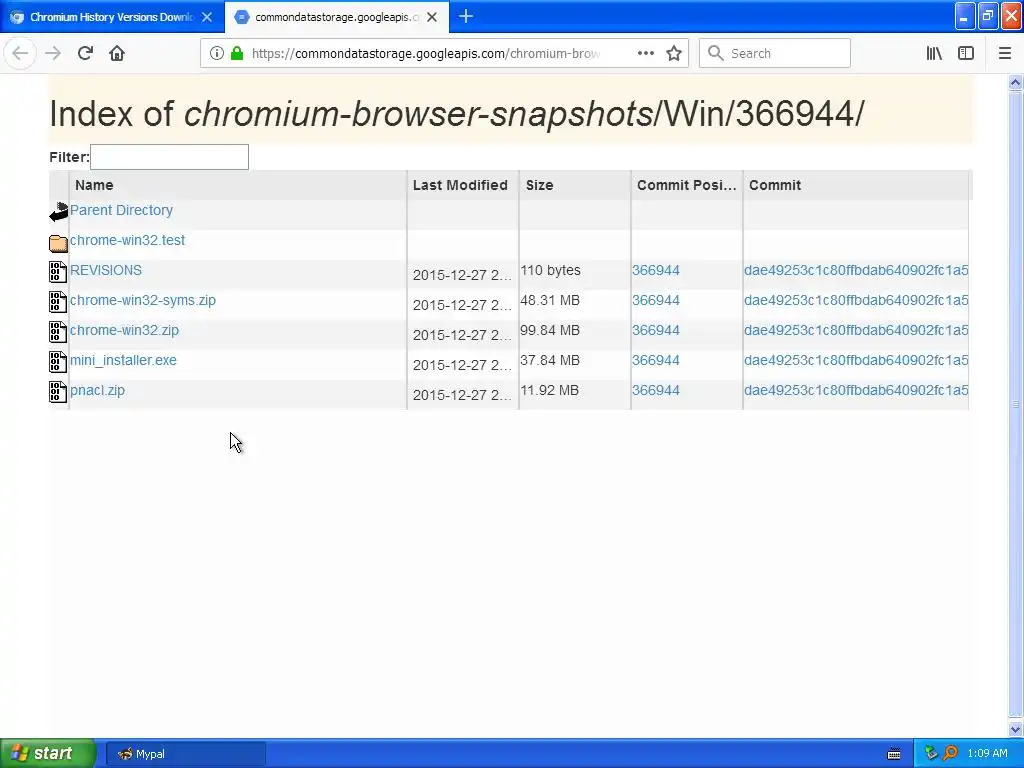This screenshot has width=1024, height=768.
Task: Open 366944 commit position in chrome-win32.zip row
Action: point(656,330)
